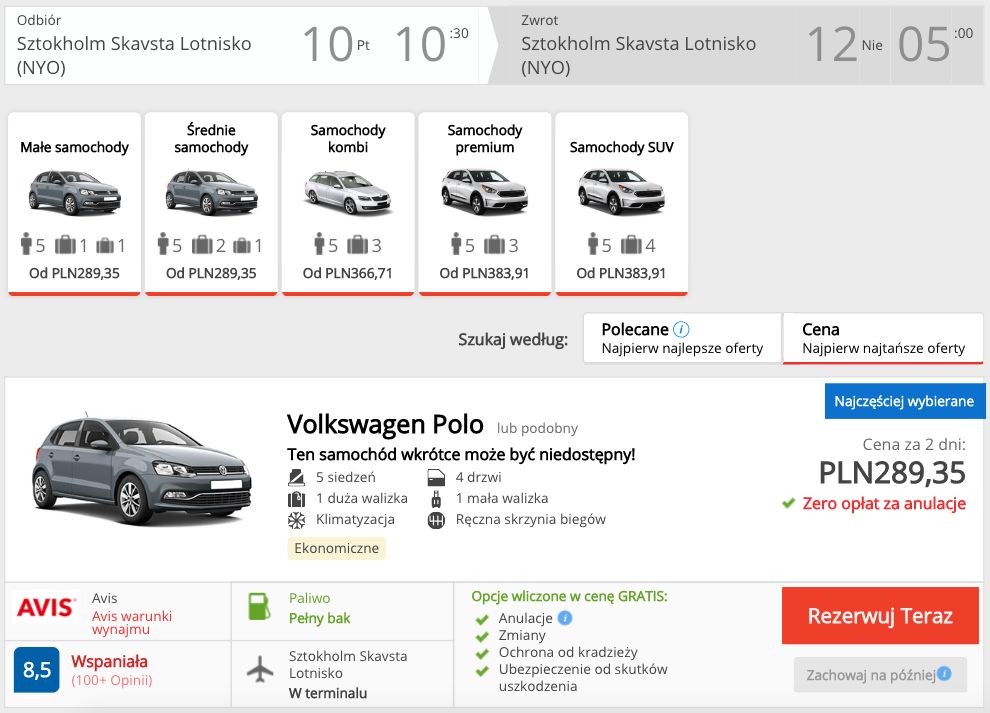
Task: Select the Samochody kombi car category
Action: [348, 203]
